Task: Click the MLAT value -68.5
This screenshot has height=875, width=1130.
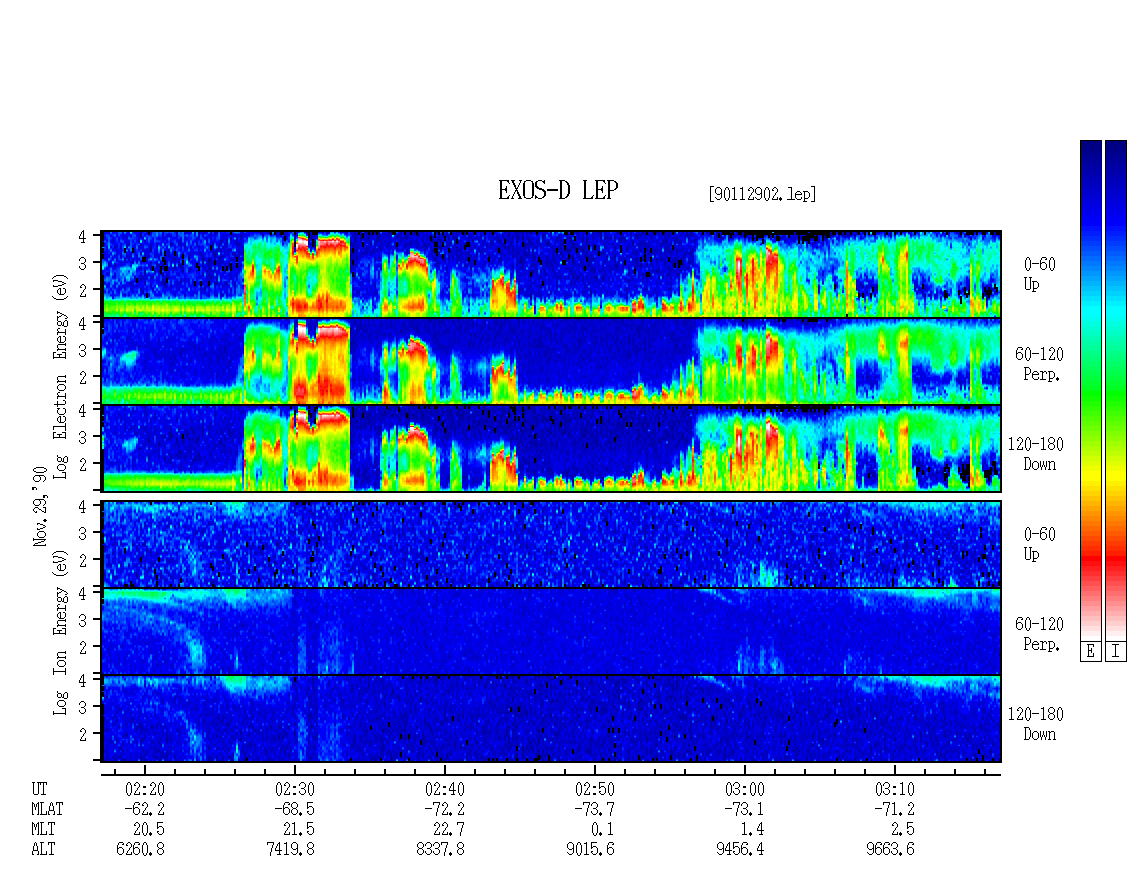Action: pyautogui.click(x=294, y=809)
